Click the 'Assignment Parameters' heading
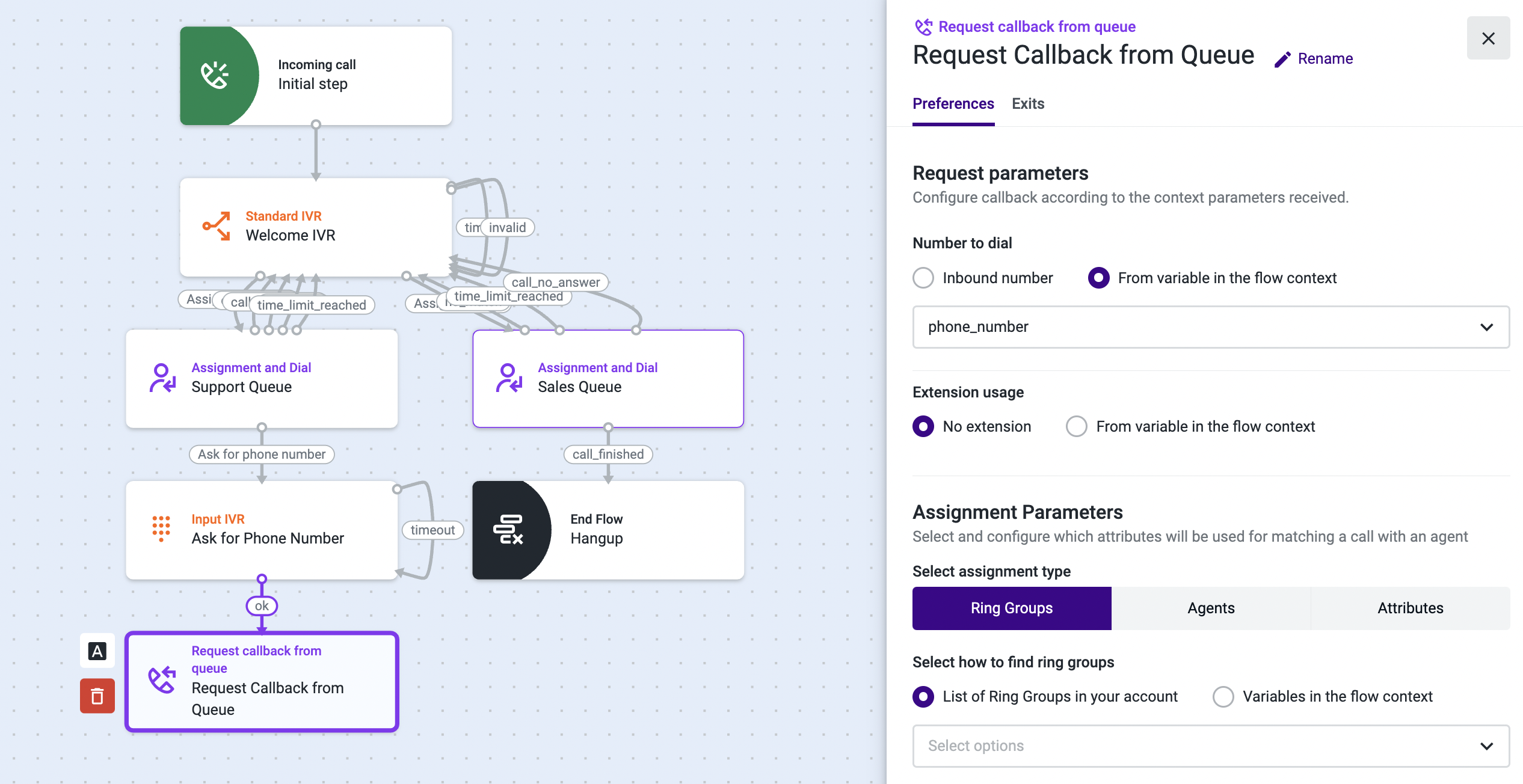1523x784 pixels. (1018, 512)
